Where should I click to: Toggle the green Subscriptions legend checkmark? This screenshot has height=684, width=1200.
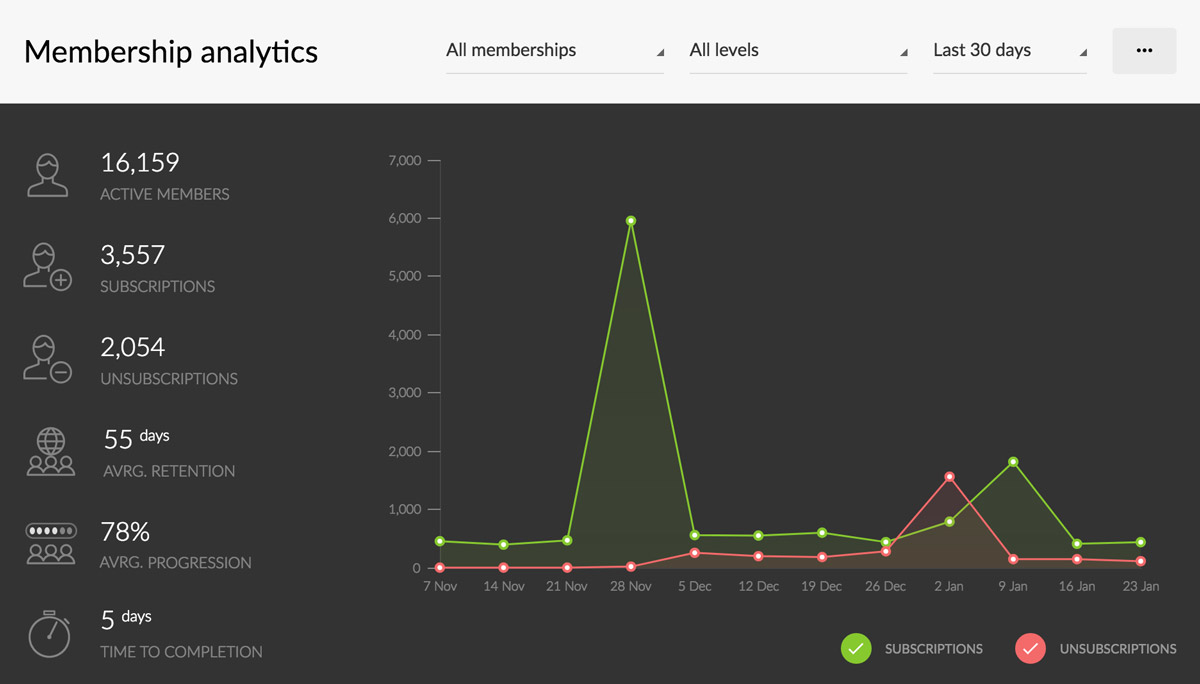(856, 649)
